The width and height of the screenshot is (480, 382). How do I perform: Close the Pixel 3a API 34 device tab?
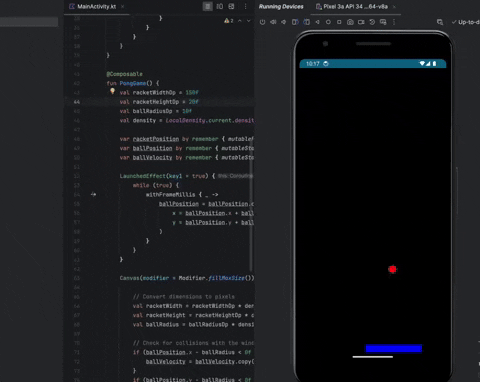pos(394,6)
